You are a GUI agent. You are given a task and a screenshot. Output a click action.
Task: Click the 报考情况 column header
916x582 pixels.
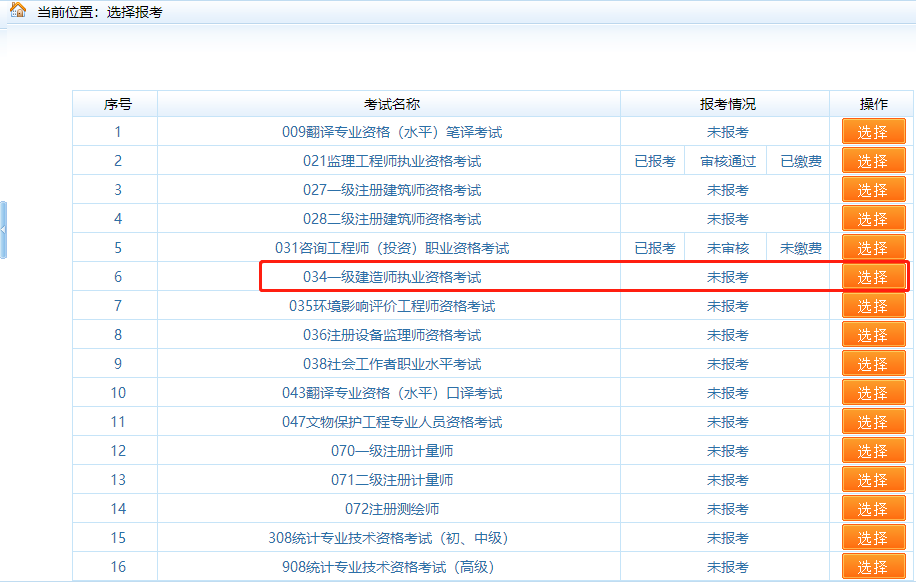(727, 104)
